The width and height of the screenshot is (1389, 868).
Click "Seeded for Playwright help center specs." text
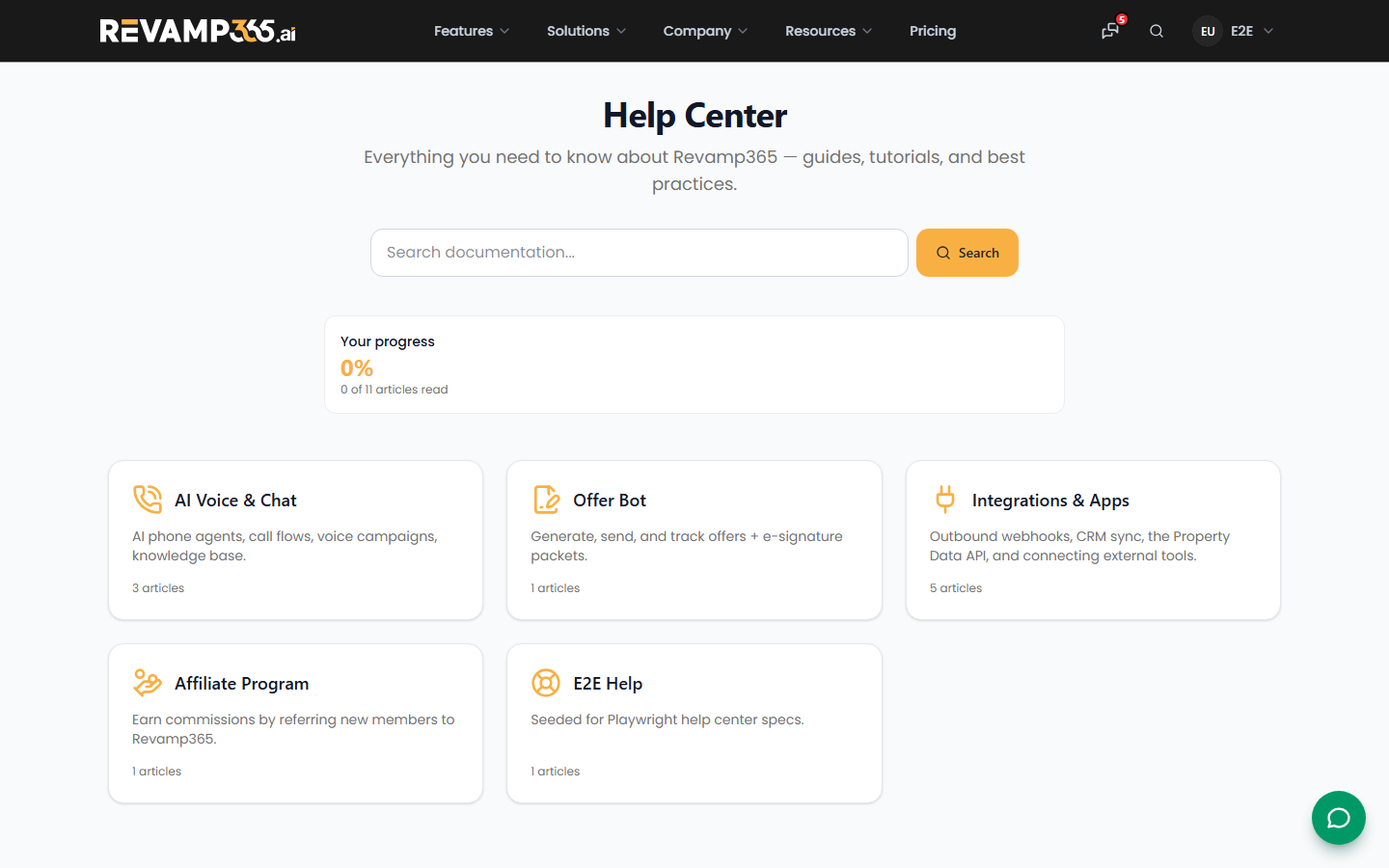667,719
